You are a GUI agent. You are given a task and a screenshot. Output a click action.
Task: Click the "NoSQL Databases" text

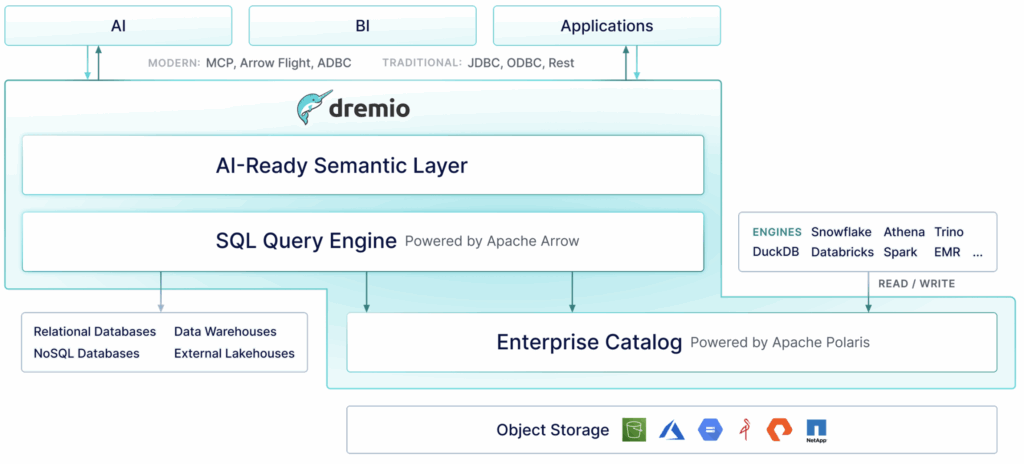(x=86, y=354)
